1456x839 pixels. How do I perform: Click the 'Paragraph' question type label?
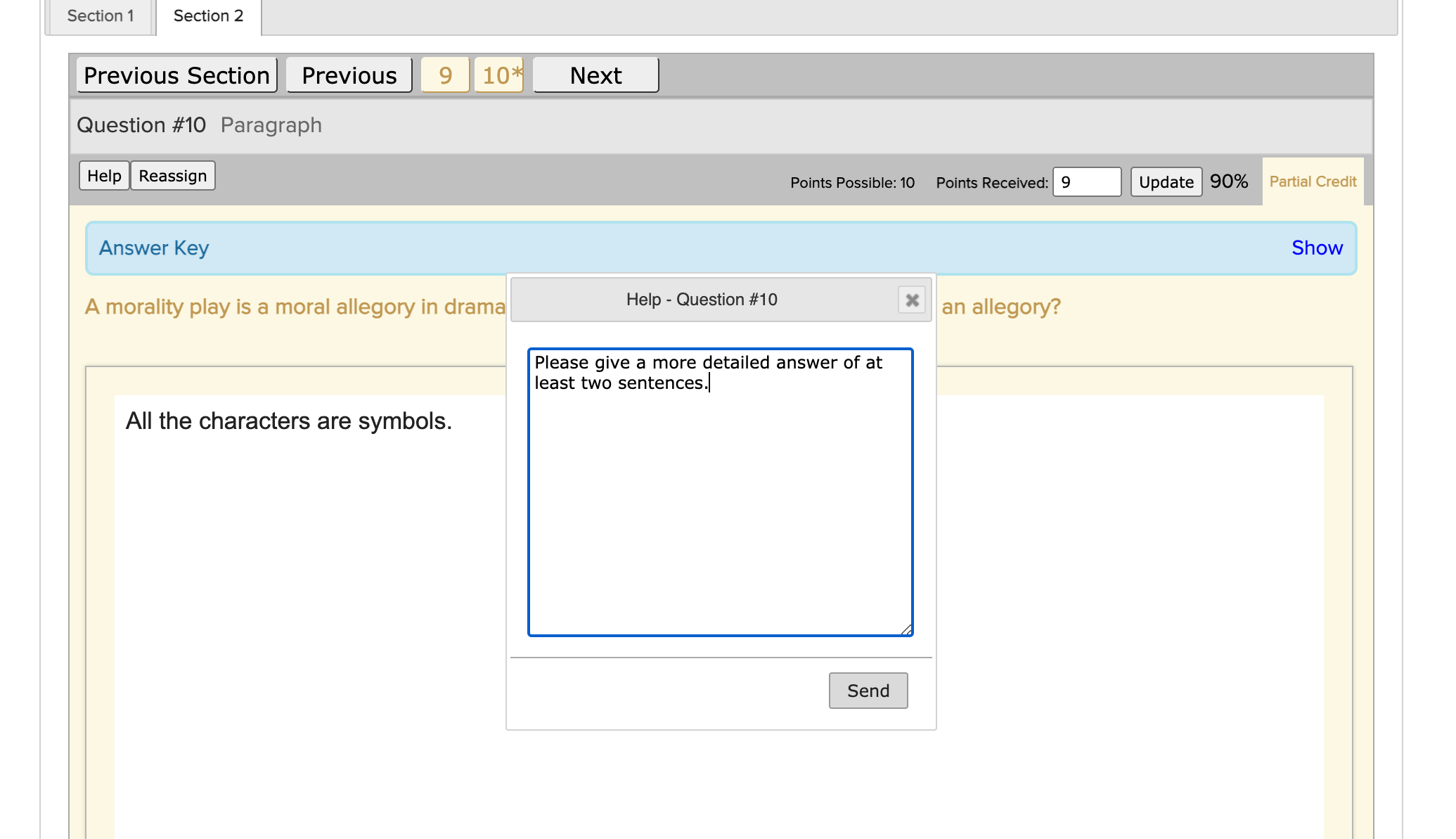tap(271, 125)
